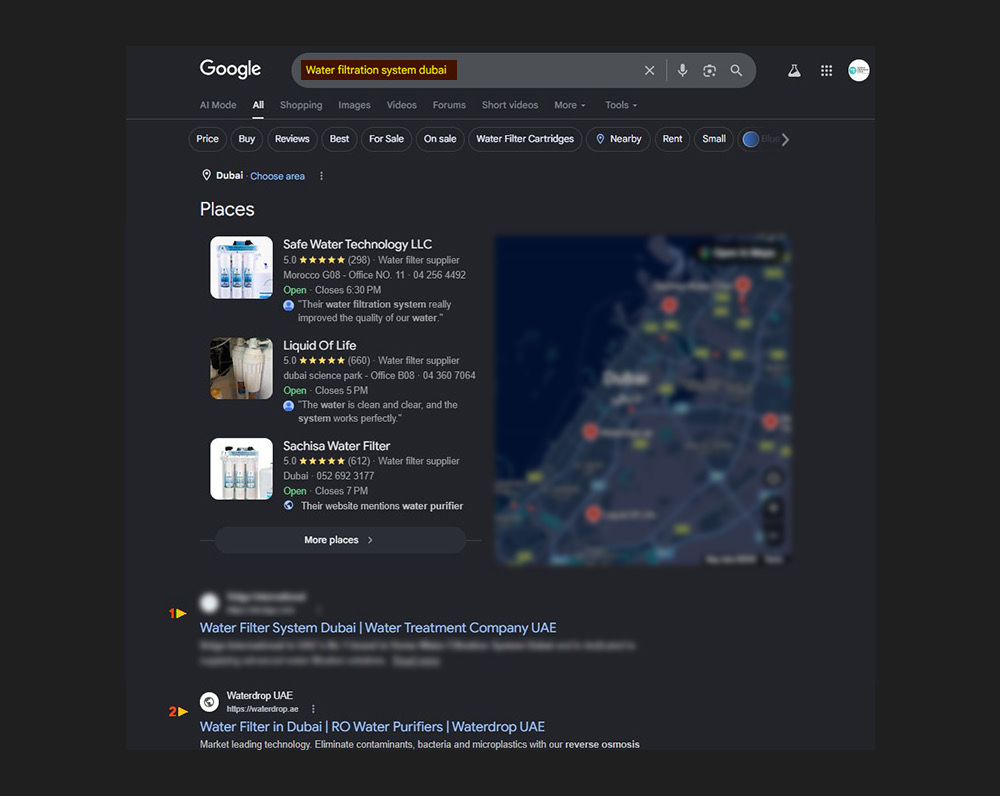Open the Google logo homepage link
The width and height of the screenshot is (1000, 796).
coord(230,69)
